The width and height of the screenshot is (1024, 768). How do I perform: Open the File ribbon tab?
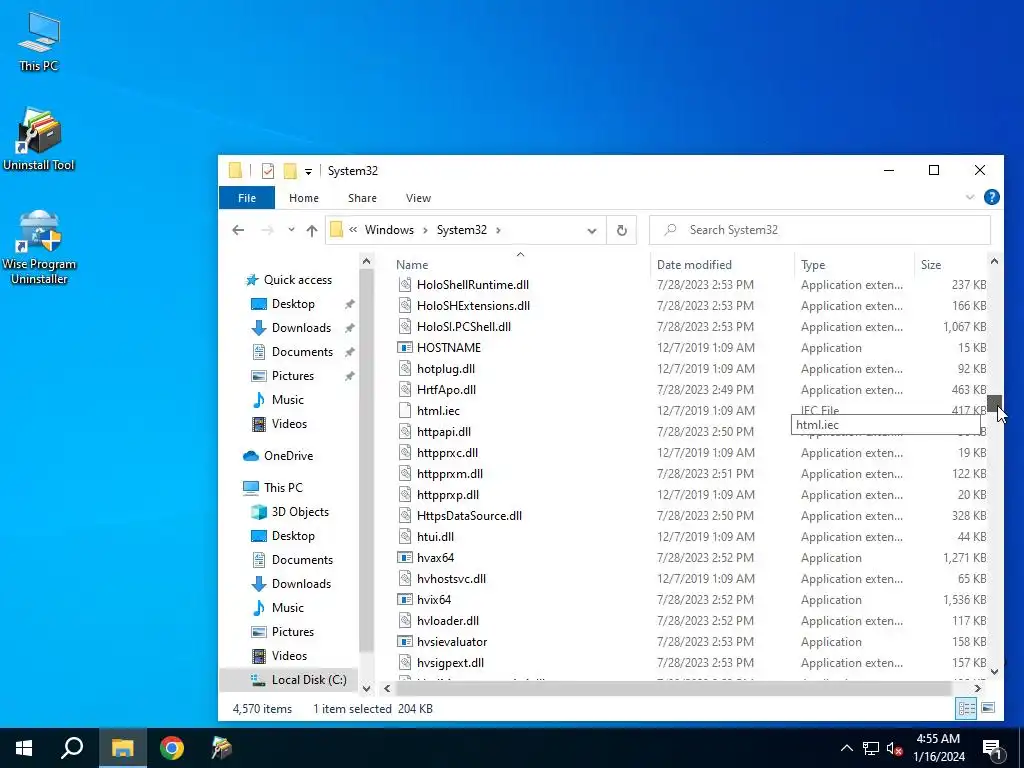point(247,198)
